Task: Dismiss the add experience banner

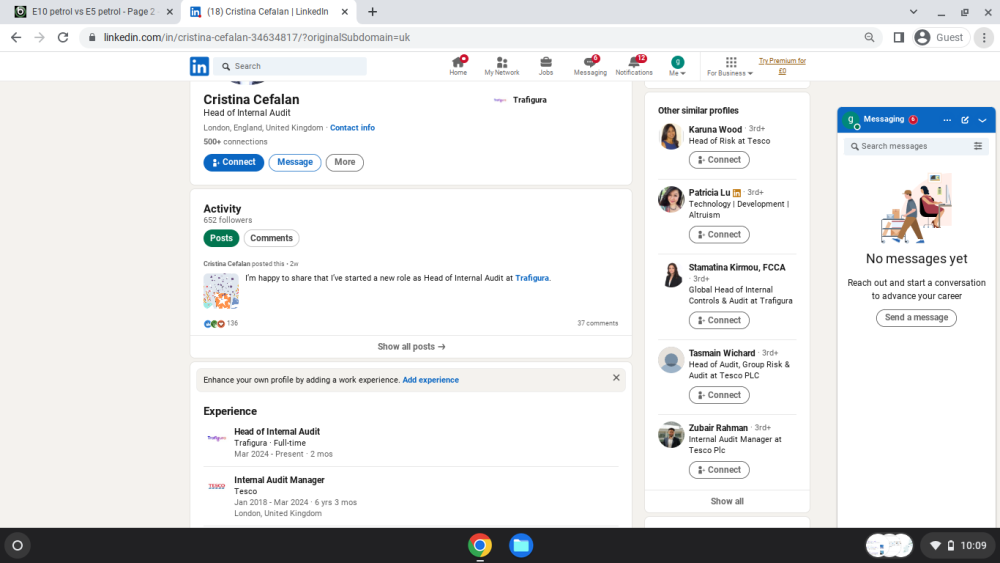Action: (x=616, y=377)
